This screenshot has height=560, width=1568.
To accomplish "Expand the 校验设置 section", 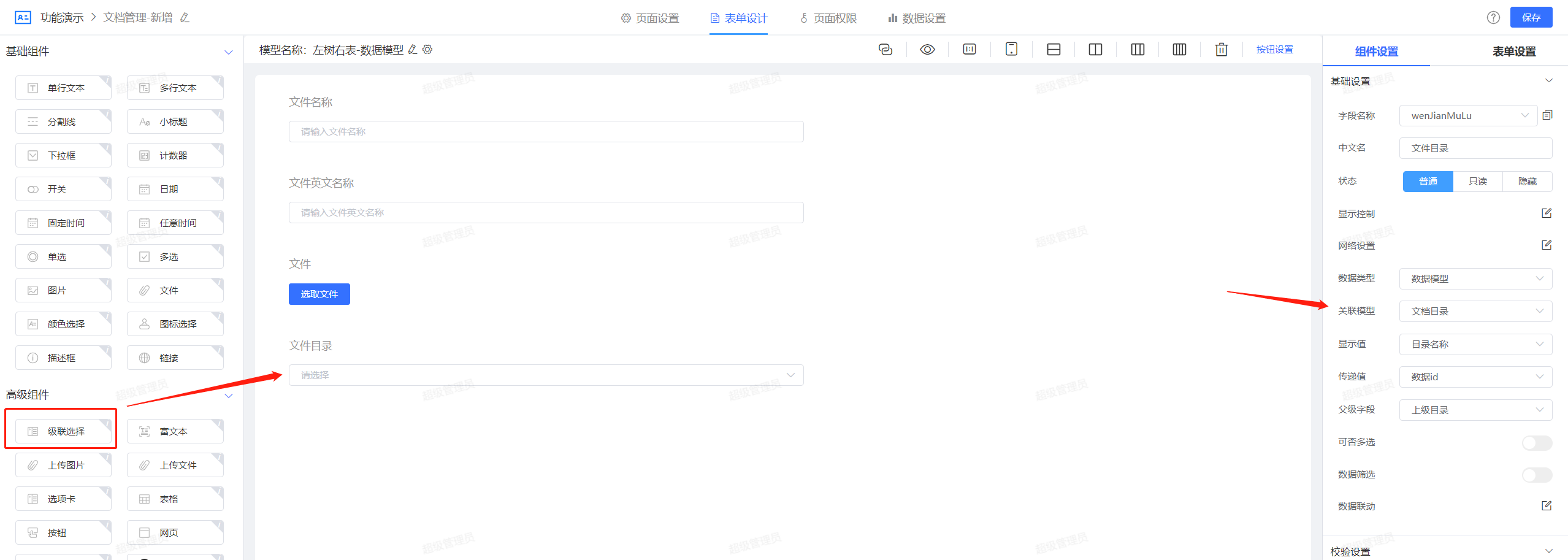I will pos(1548,550).
